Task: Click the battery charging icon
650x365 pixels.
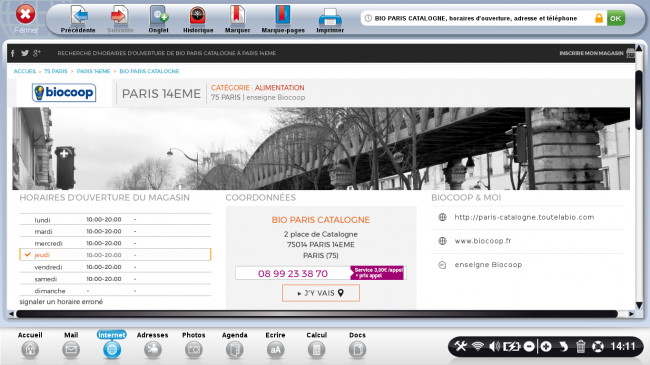Action: click(511, 346)
